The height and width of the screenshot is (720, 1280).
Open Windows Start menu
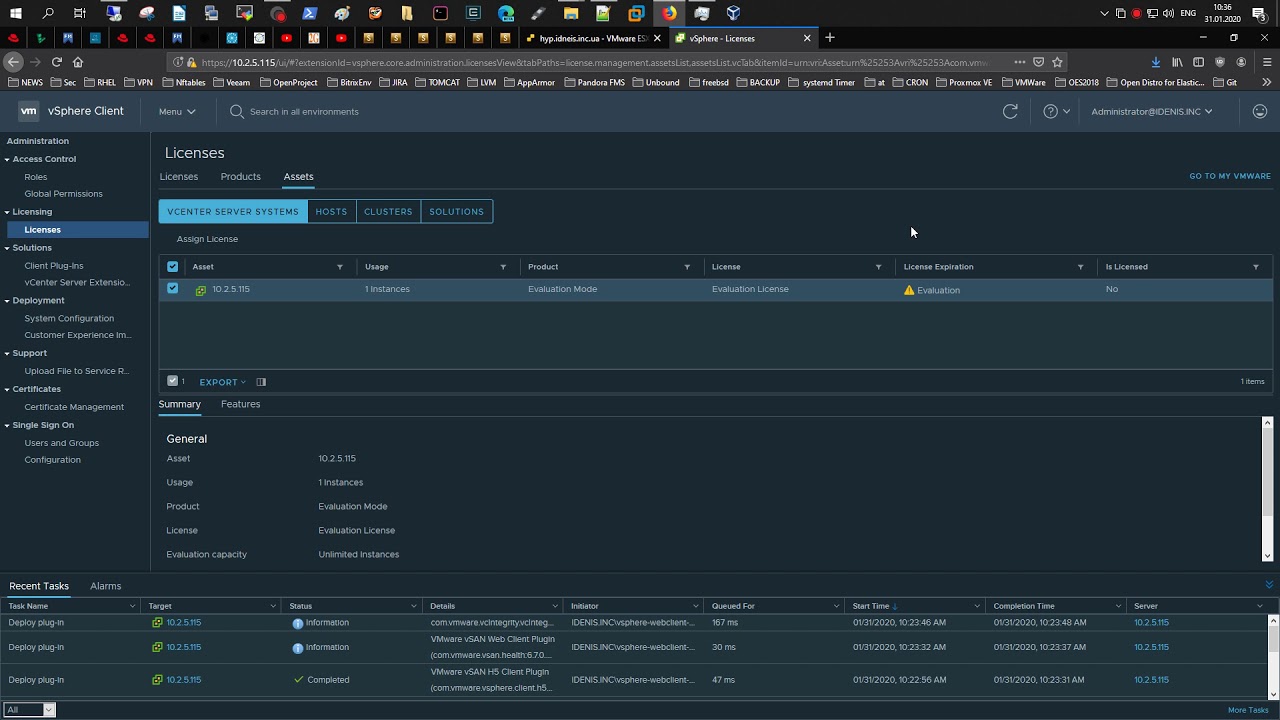click(x=15, y=13)
